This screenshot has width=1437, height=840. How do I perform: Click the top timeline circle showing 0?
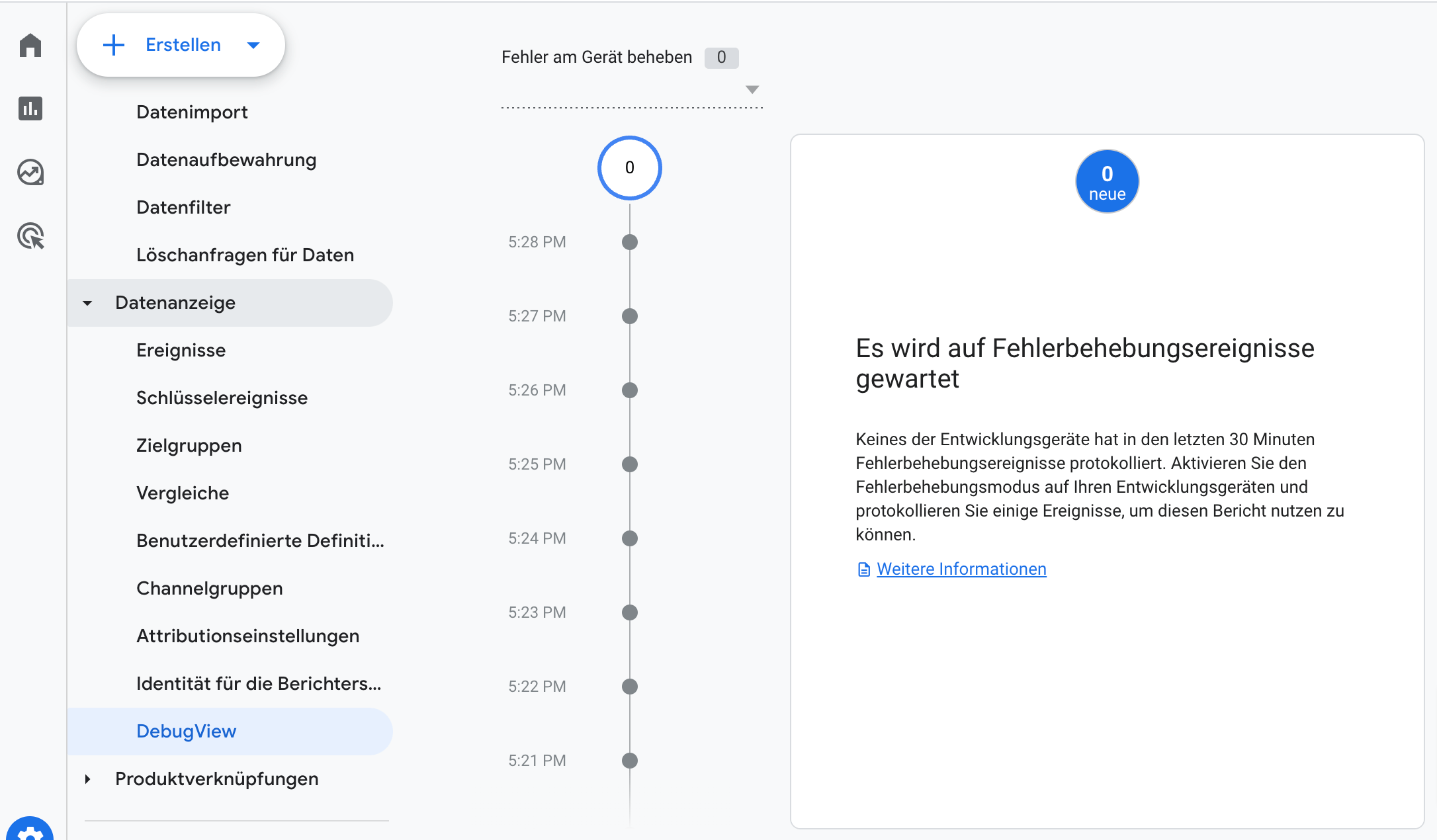630,168
